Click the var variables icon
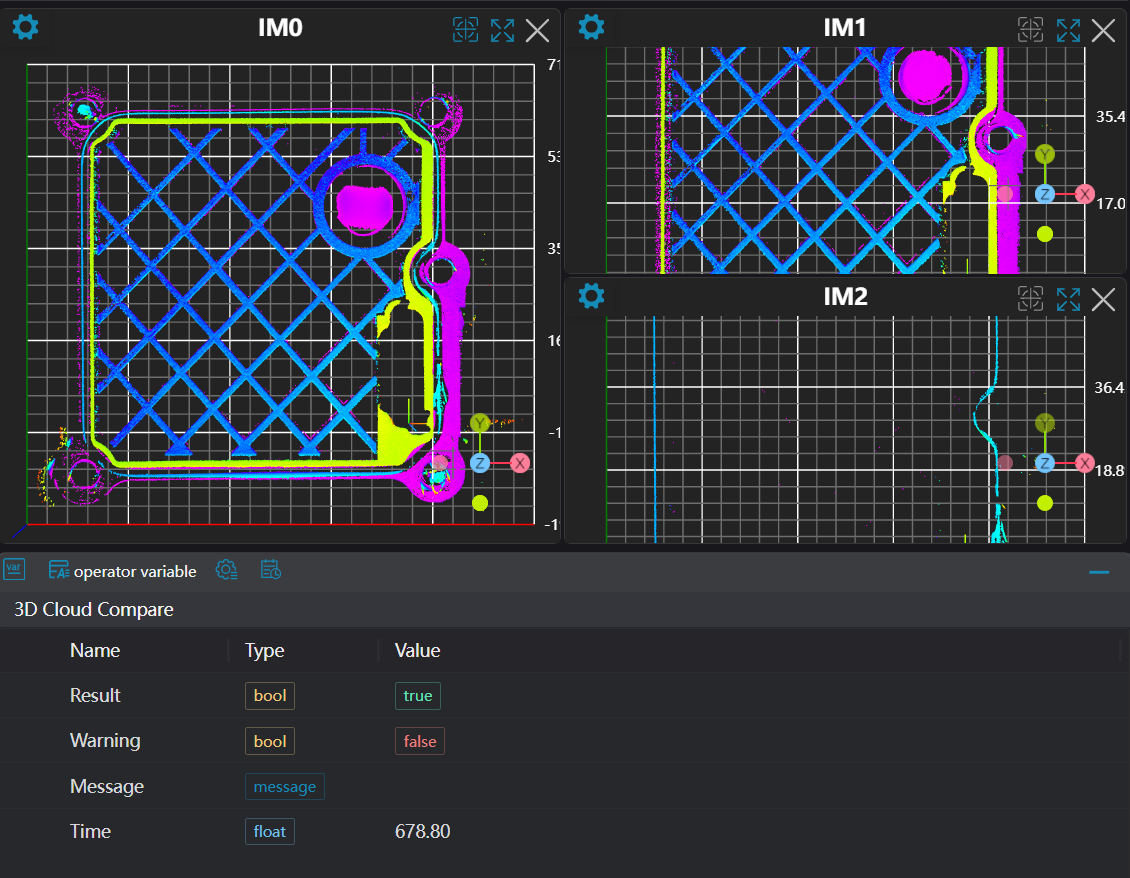Screen dimensions: 1130x878 click(14, 570)
